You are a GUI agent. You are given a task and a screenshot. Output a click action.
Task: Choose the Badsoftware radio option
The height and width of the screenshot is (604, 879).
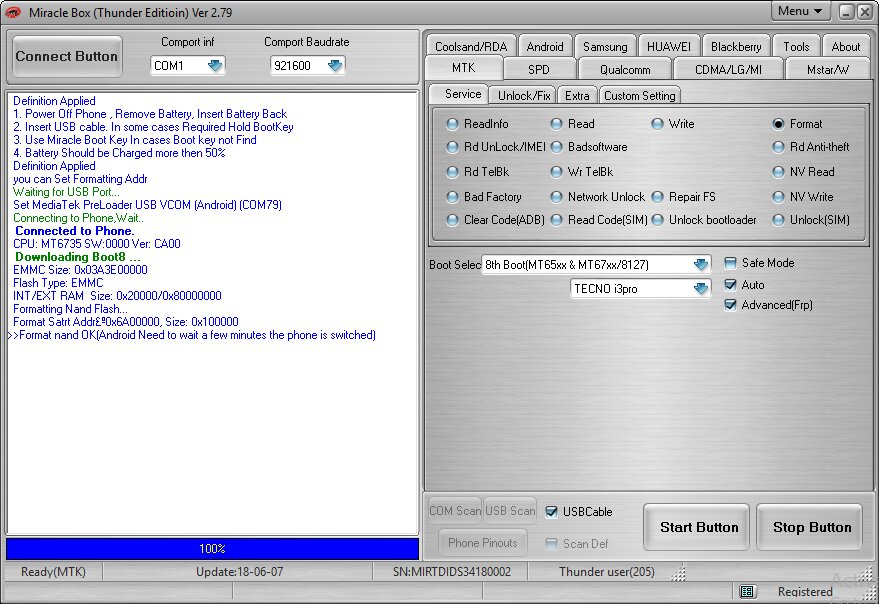(556, 147)
